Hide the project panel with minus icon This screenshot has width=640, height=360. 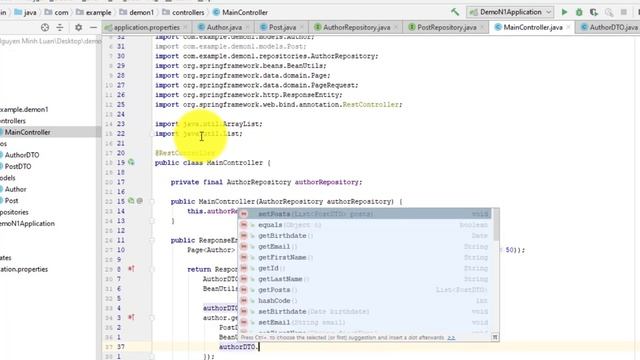tap(93, 27)
